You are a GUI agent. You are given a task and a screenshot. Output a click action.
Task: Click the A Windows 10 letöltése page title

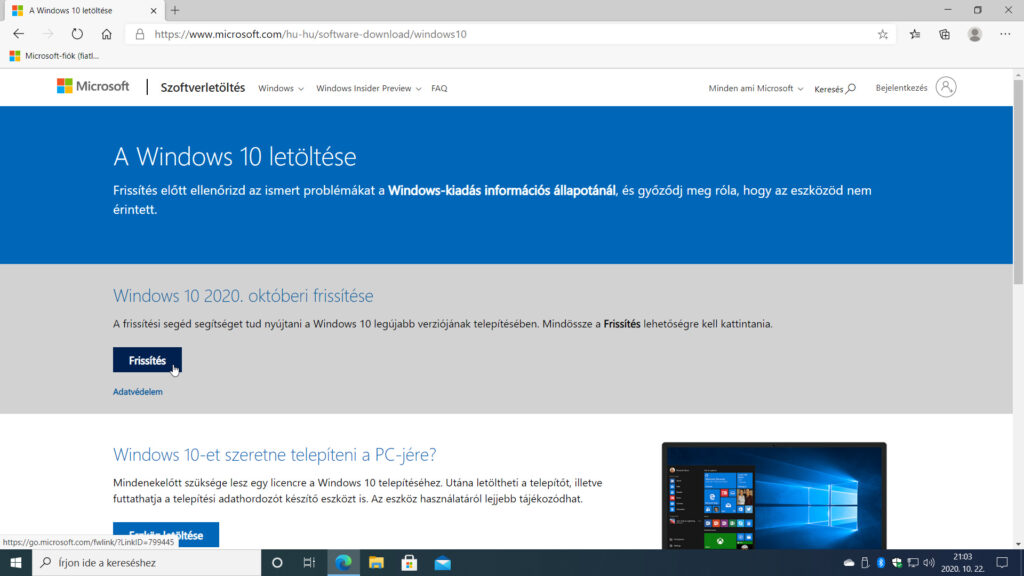pos(234,157)
